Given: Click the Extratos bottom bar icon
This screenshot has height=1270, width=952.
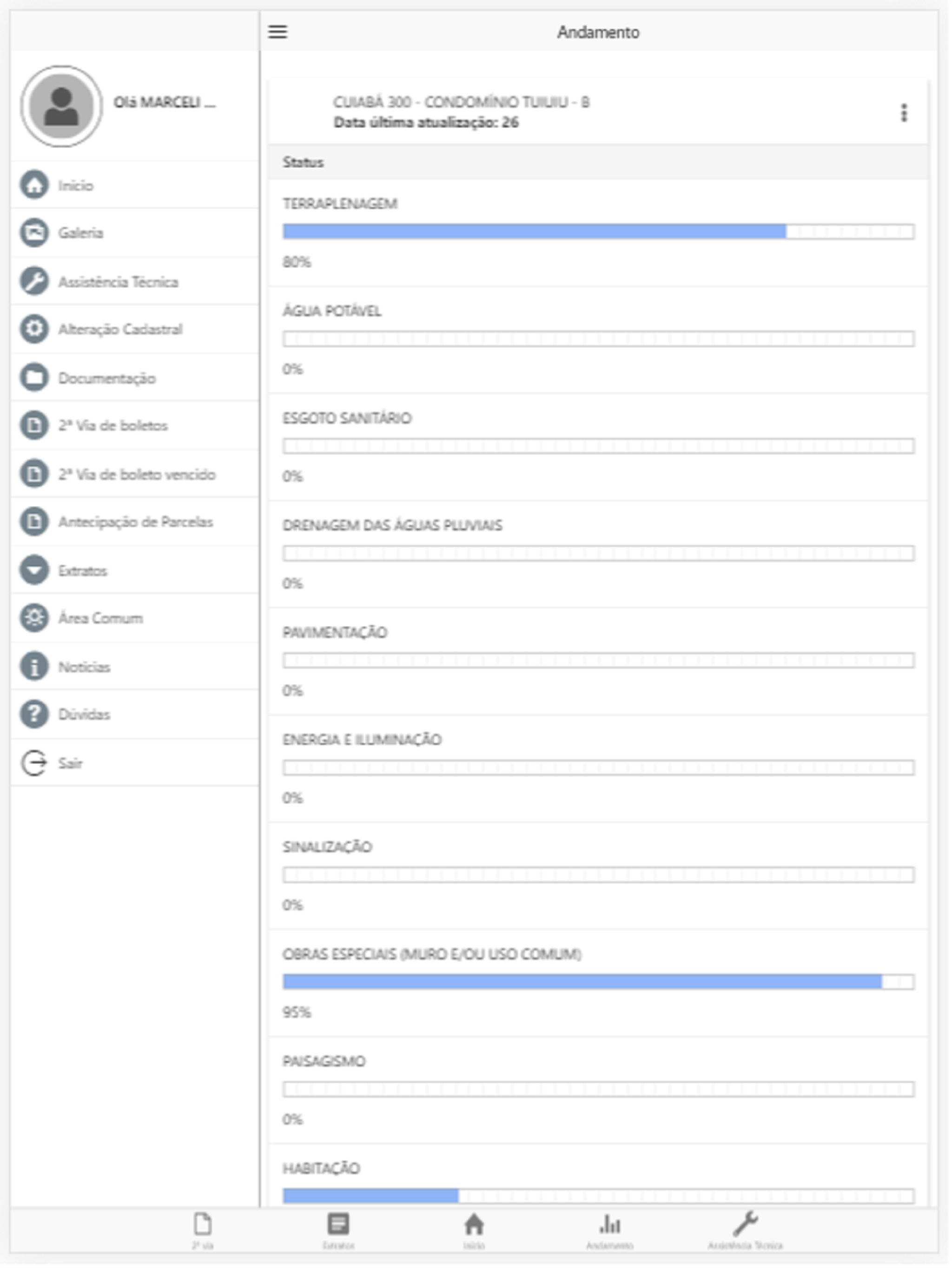Looking at the screenshot, I should 338,1224.
